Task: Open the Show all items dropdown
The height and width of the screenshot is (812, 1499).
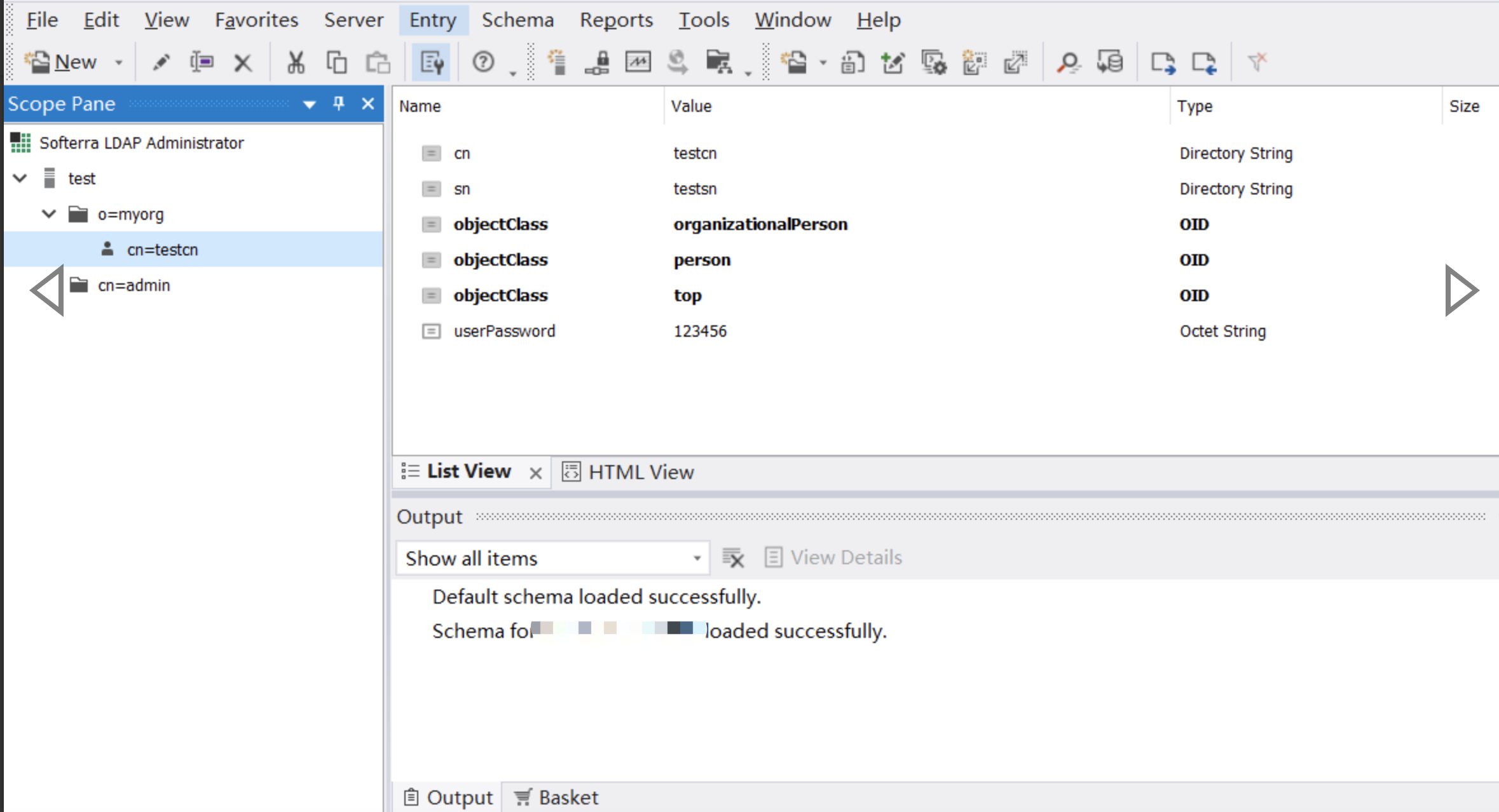Action: pyautogui.click(x=697, y=558)
